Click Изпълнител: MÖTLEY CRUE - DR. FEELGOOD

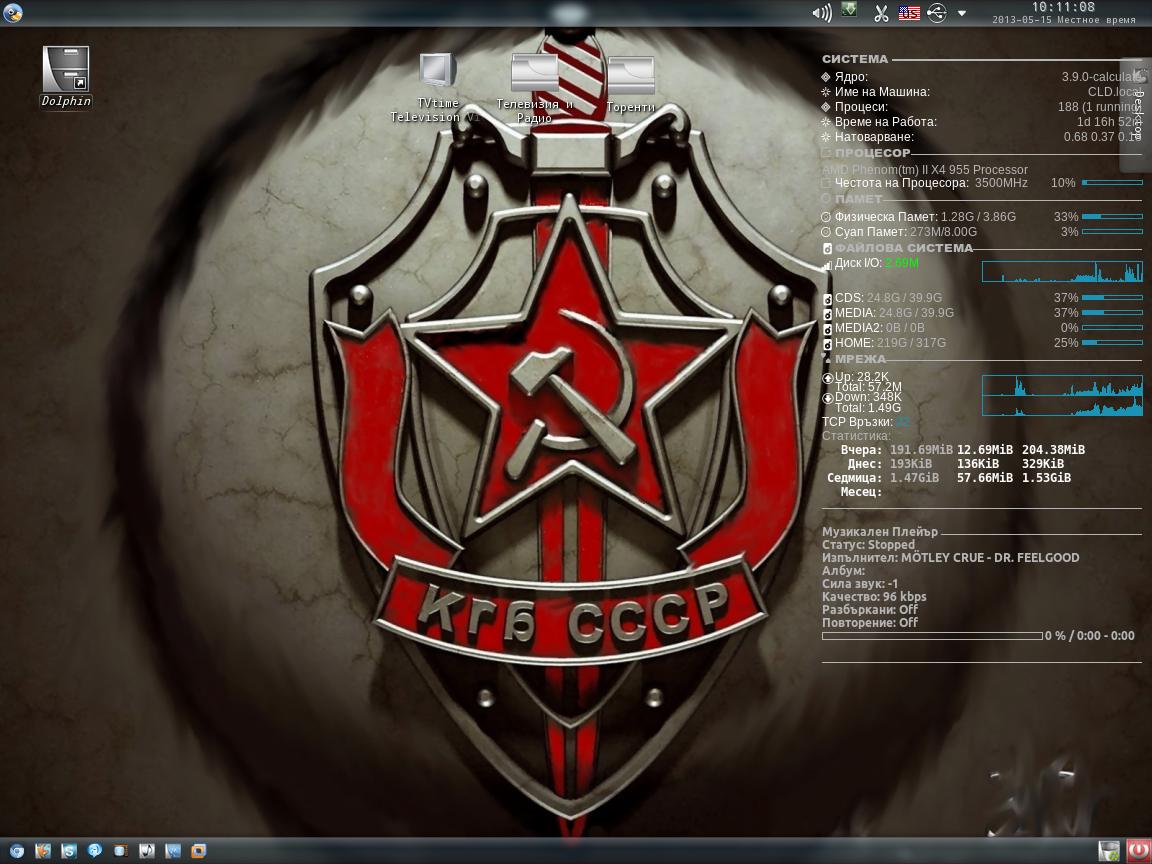(951, 558)
